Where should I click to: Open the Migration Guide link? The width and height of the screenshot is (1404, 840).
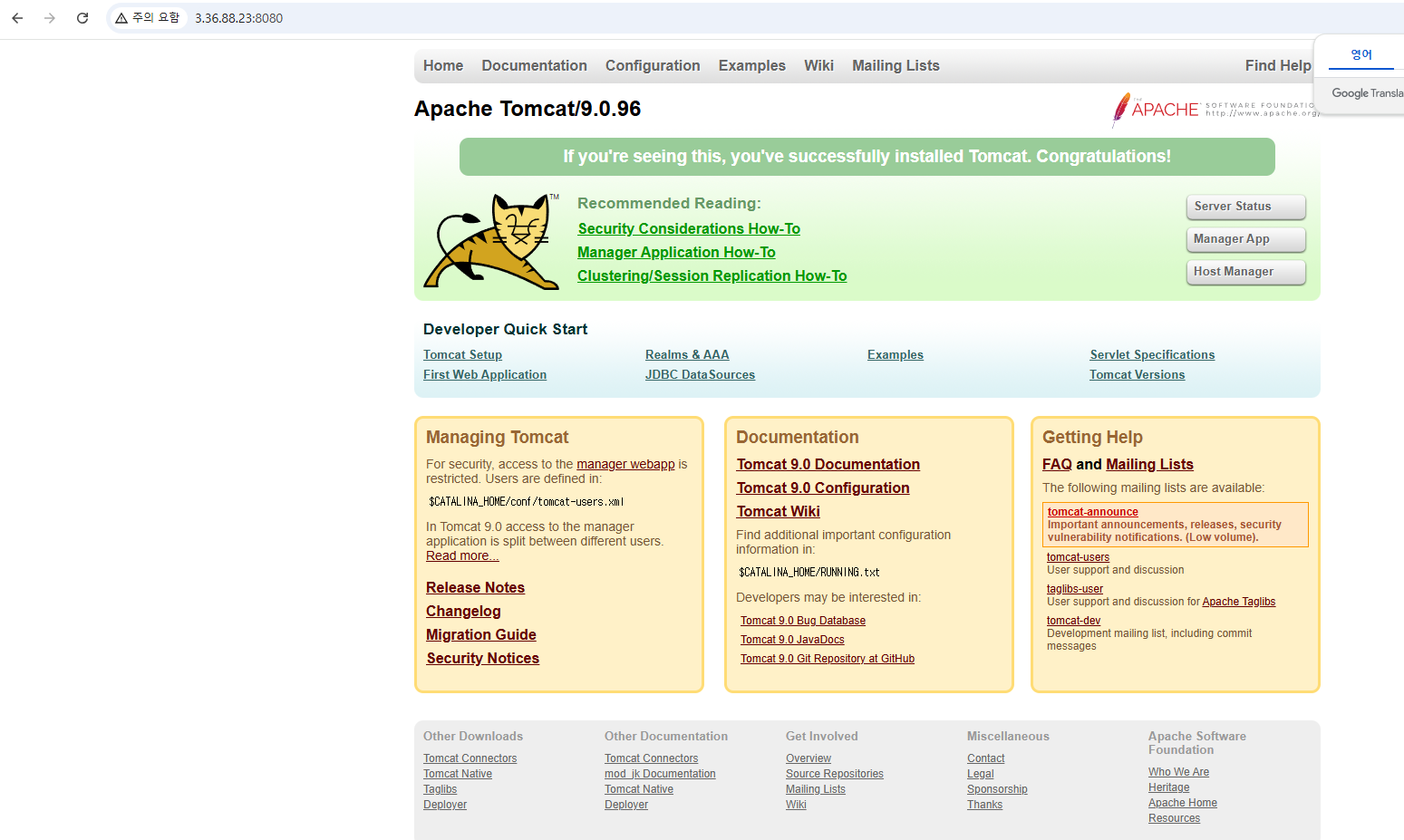481,634
